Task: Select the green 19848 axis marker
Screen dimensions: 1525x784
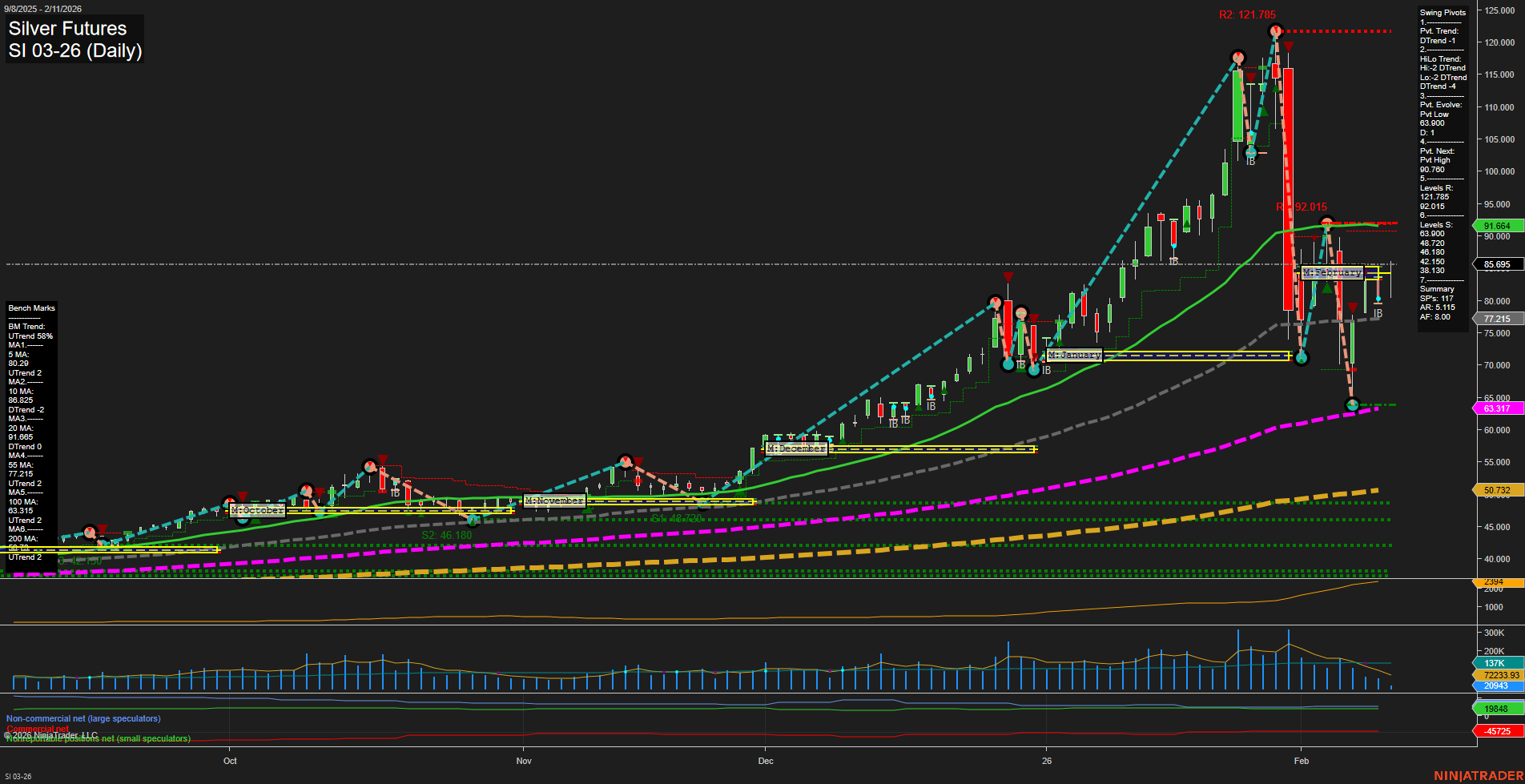Action: coord(1495,709)
